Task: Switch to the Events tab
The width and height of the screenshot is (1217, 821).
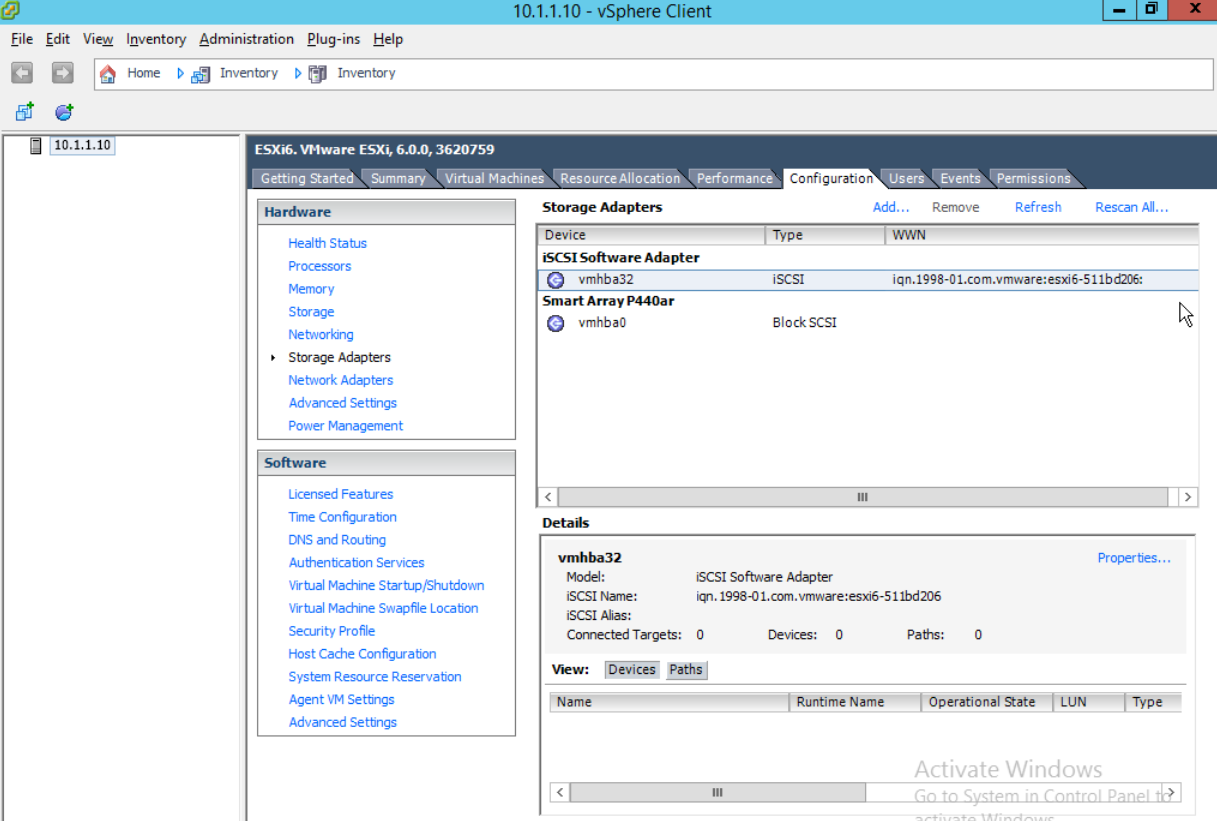Action: click(959, 178)
